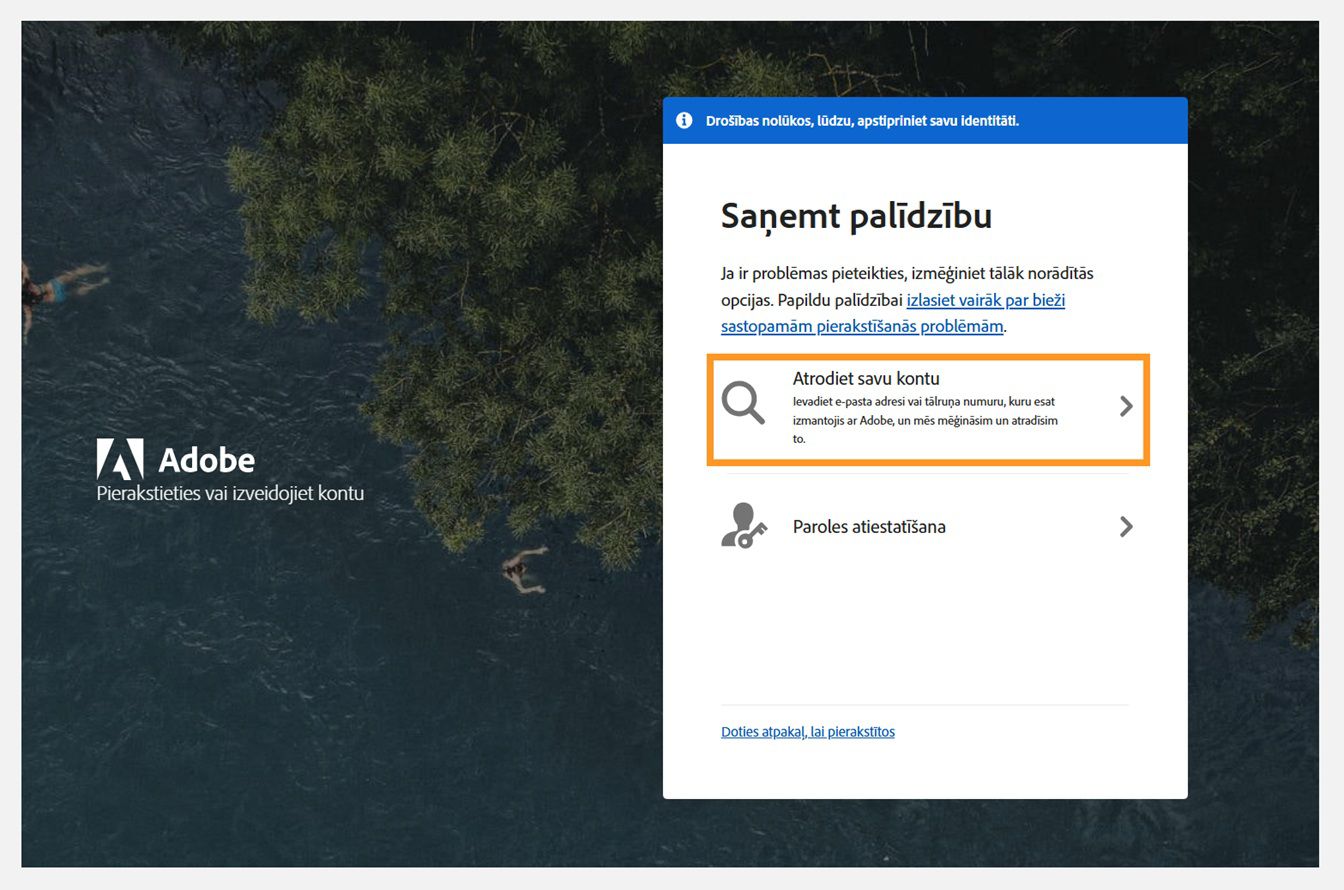Click the 'Saņemt palīdzību' heading

click(x=855, y=215)
